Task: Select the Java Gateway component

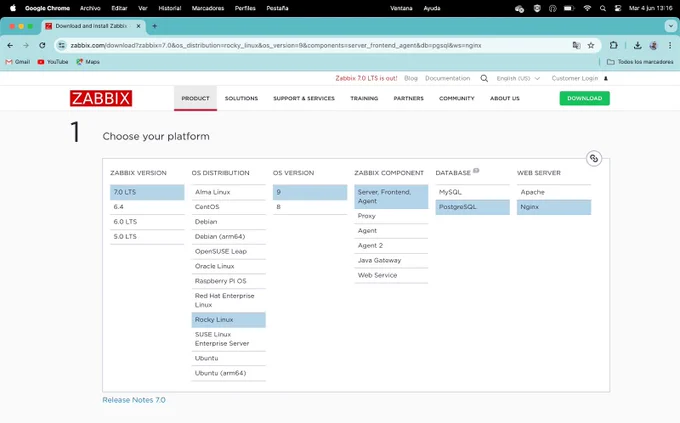Action: coord(391,260)
